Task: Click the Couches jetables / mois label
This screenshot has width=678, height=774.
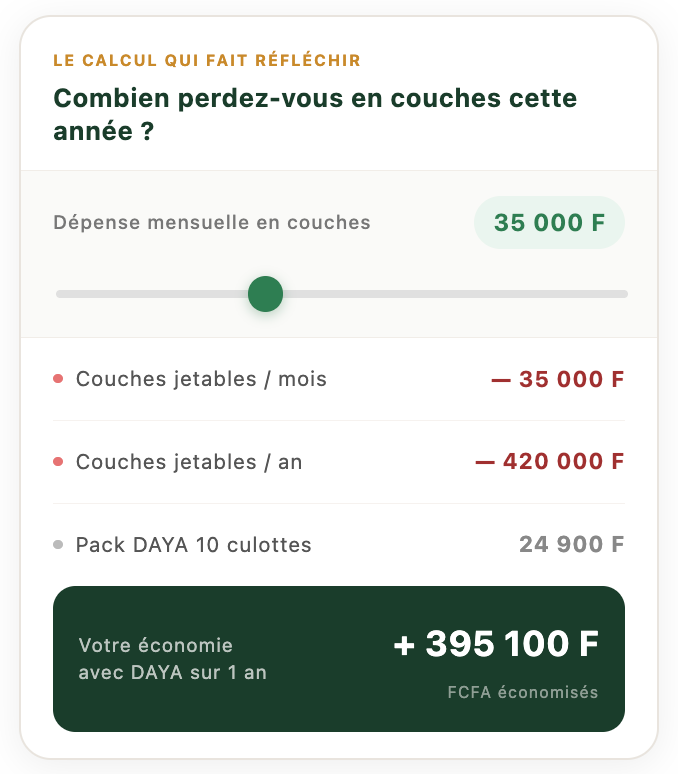Action: click(201, 379)
